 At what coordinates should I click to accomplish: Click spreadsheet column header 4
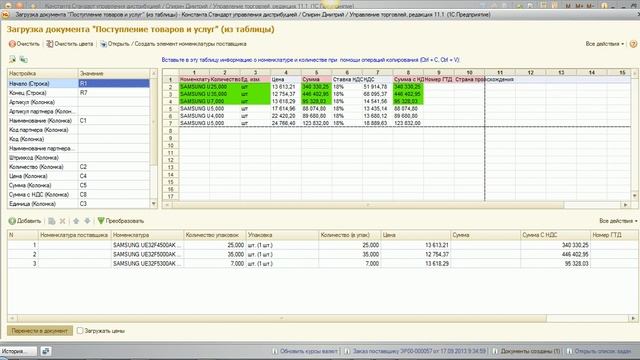coord(286,72)
